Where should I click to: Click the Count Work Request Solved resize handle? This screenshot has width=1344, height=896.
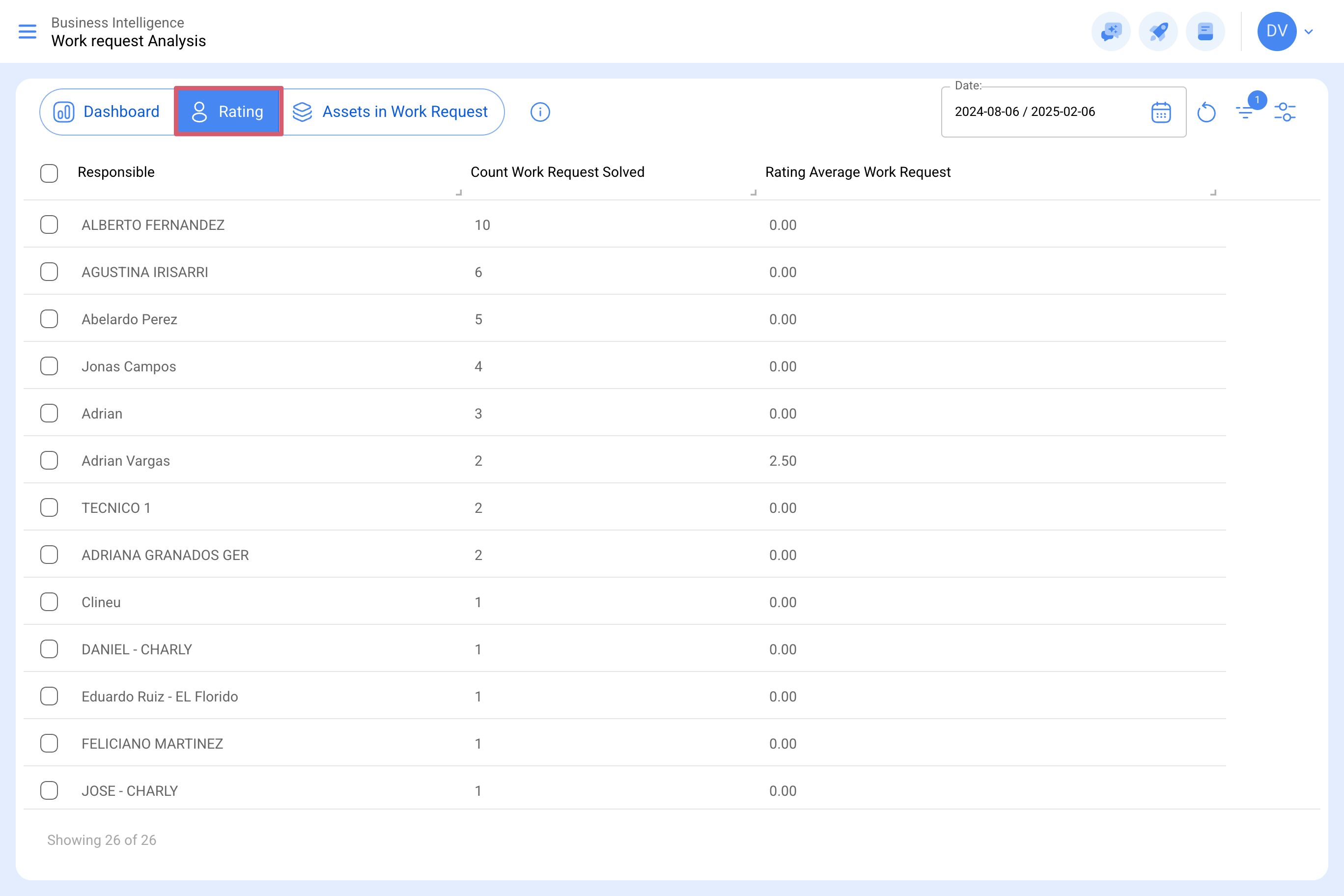(x=753, y=193)
